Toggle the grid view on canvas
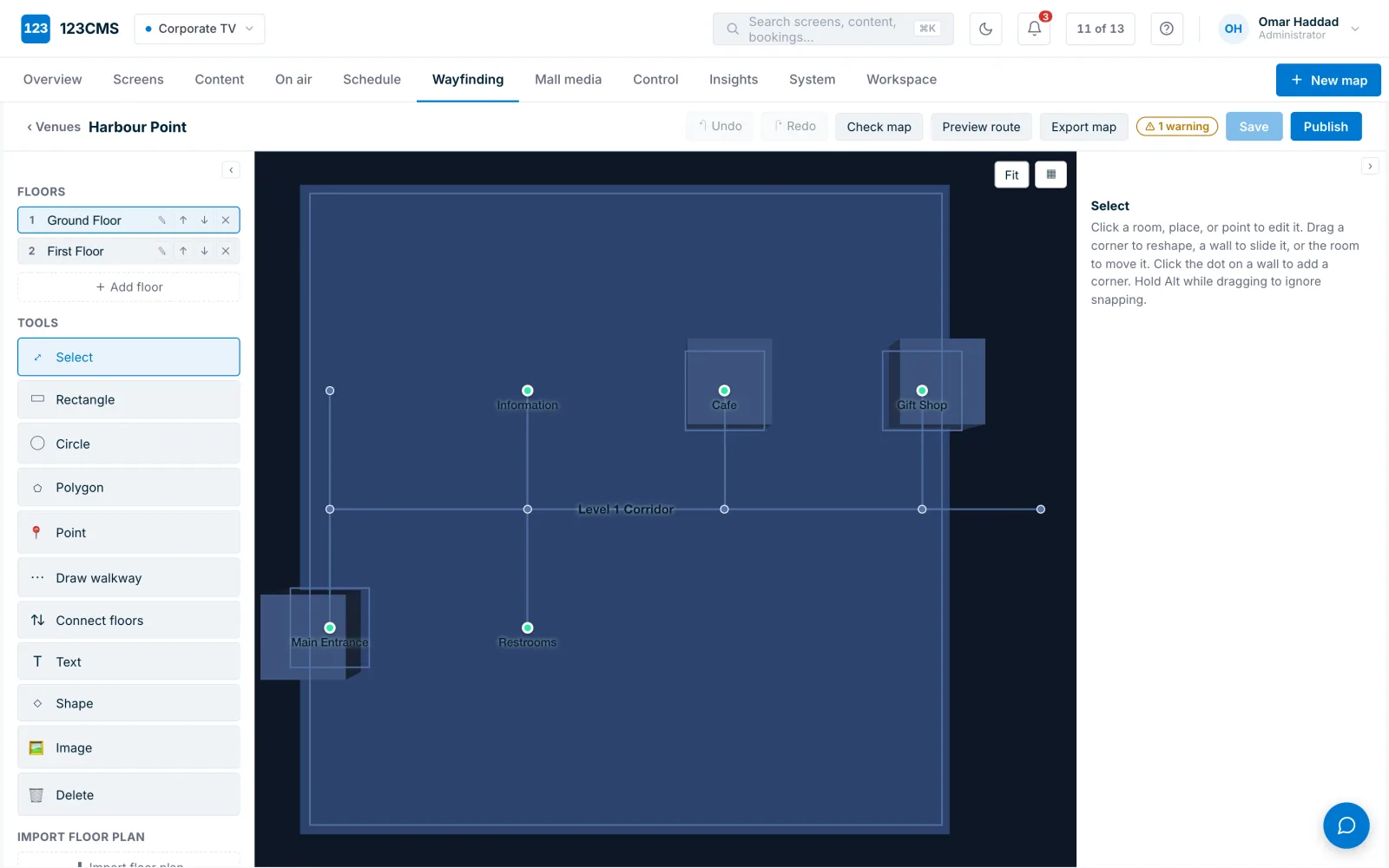This screenshot has width=1389, height=868. pos(1050,174)
